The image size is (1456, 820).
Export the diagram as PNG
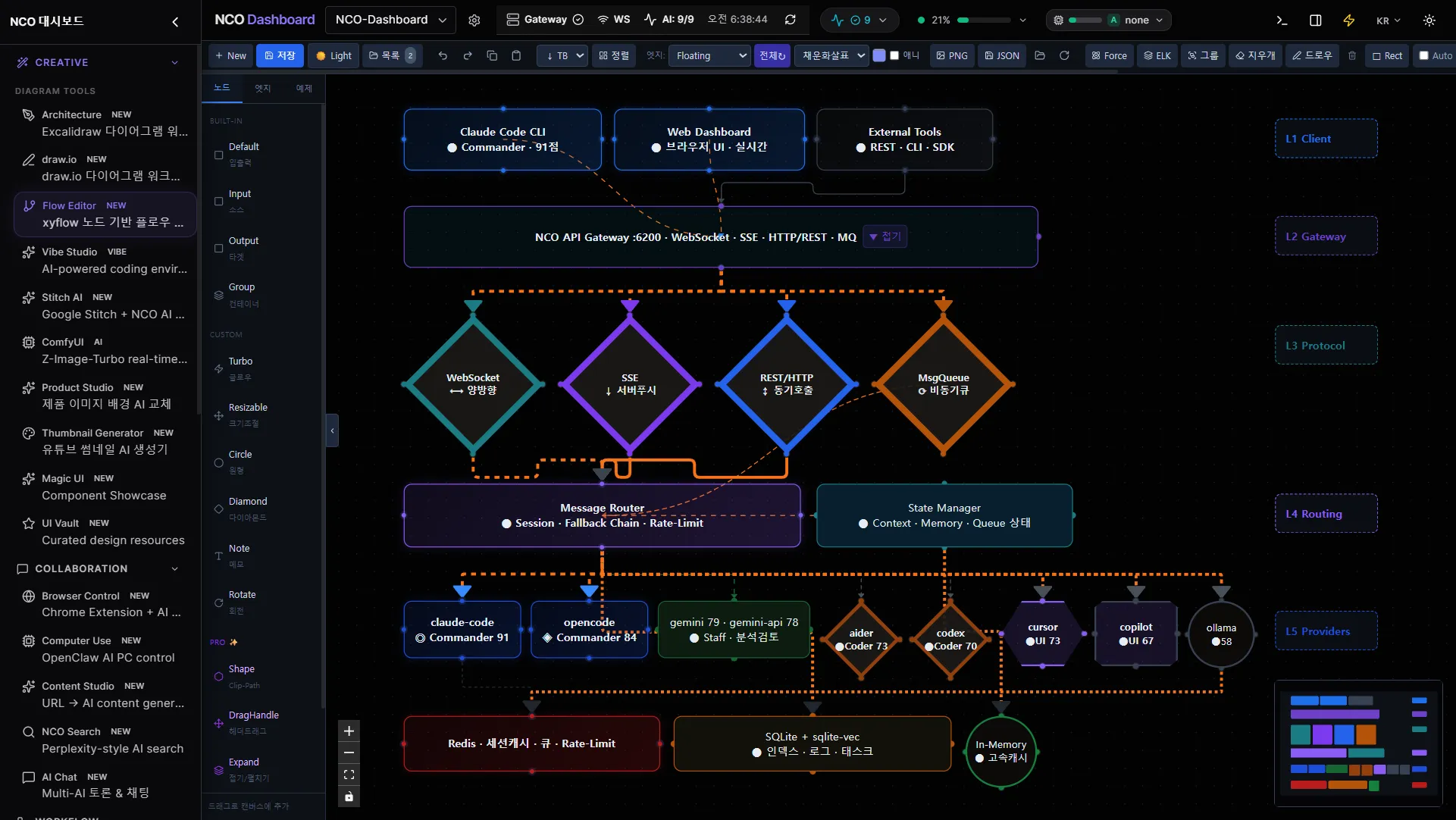tap(952, 55)
